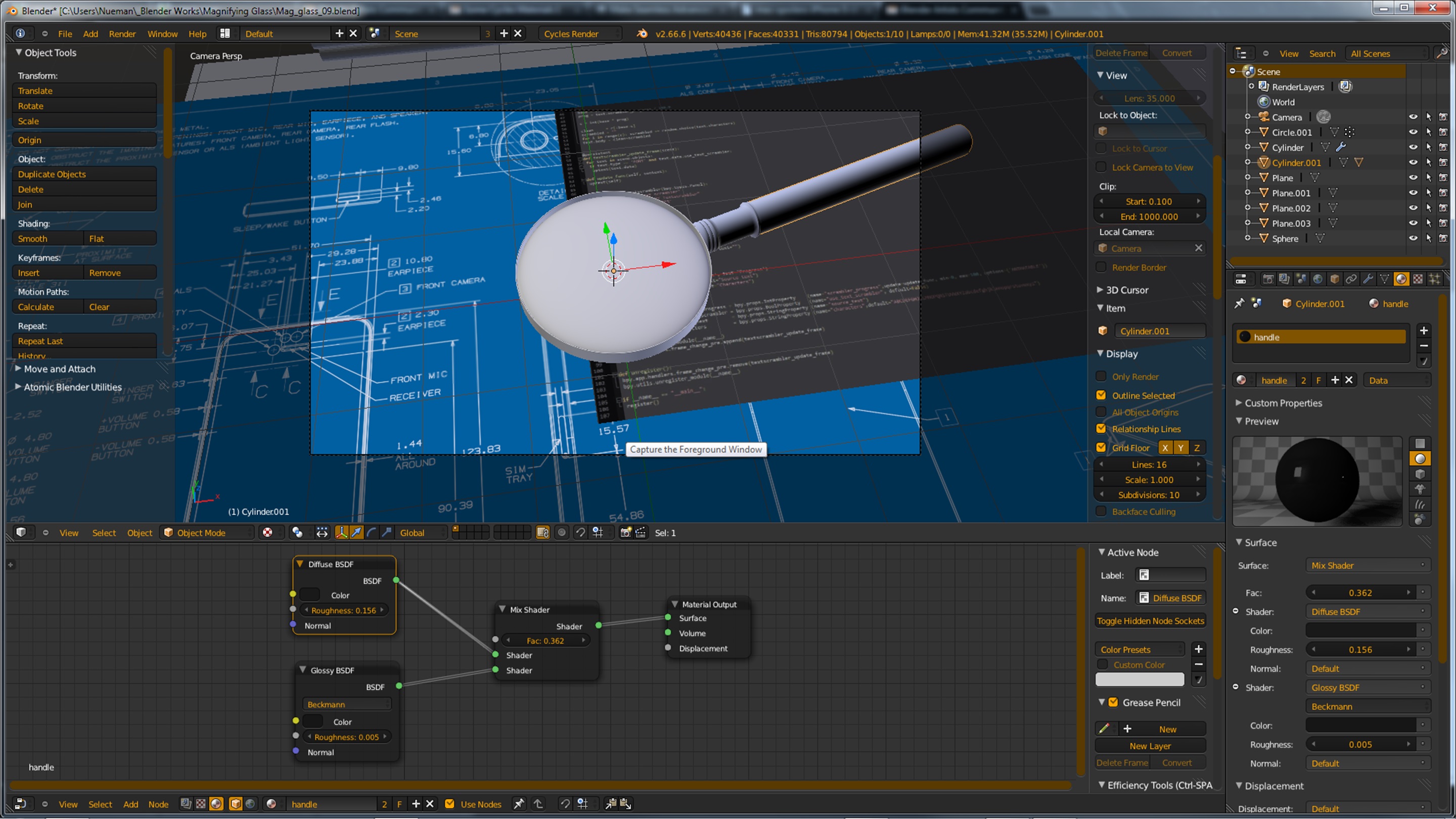Open the Object constraints chain-link tab

pos(1351,279)
